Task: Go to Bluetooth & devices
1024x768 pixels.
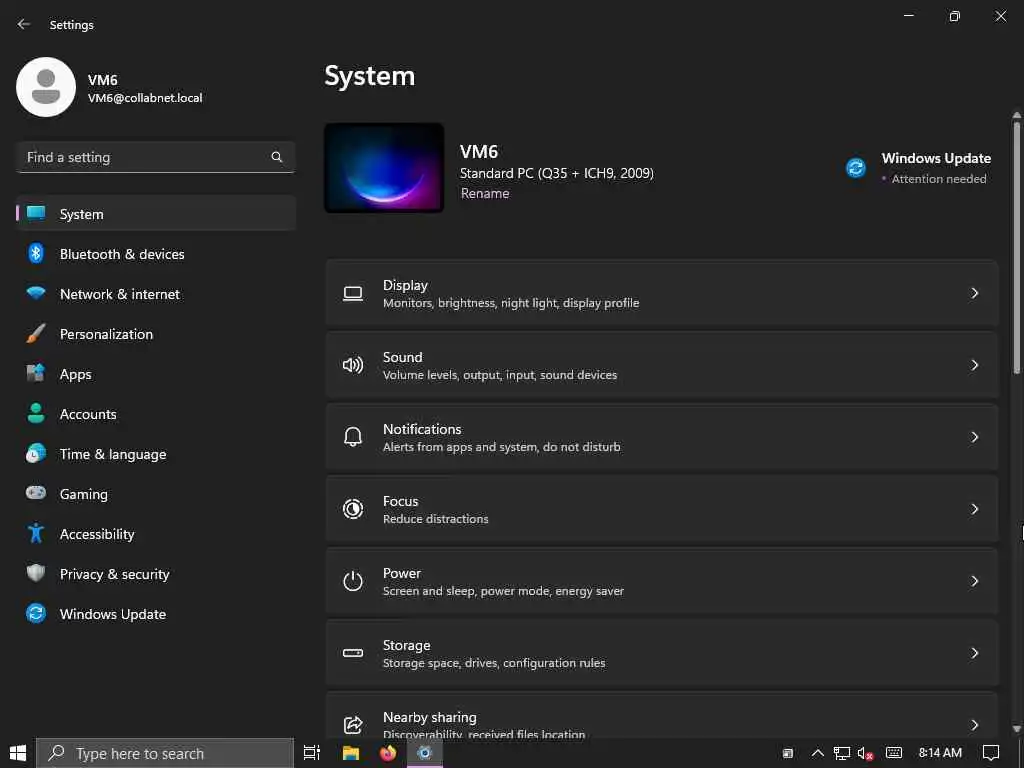Action: [x=156, y=253]
